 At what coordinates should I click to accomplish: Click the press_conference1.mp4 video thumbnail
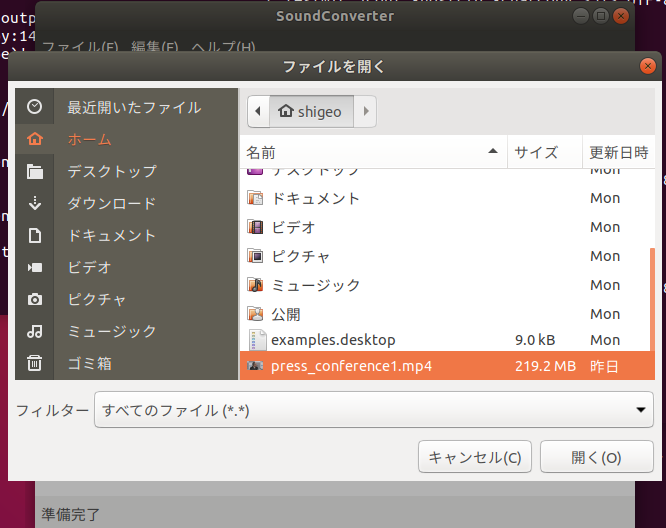tap(255, 366)
